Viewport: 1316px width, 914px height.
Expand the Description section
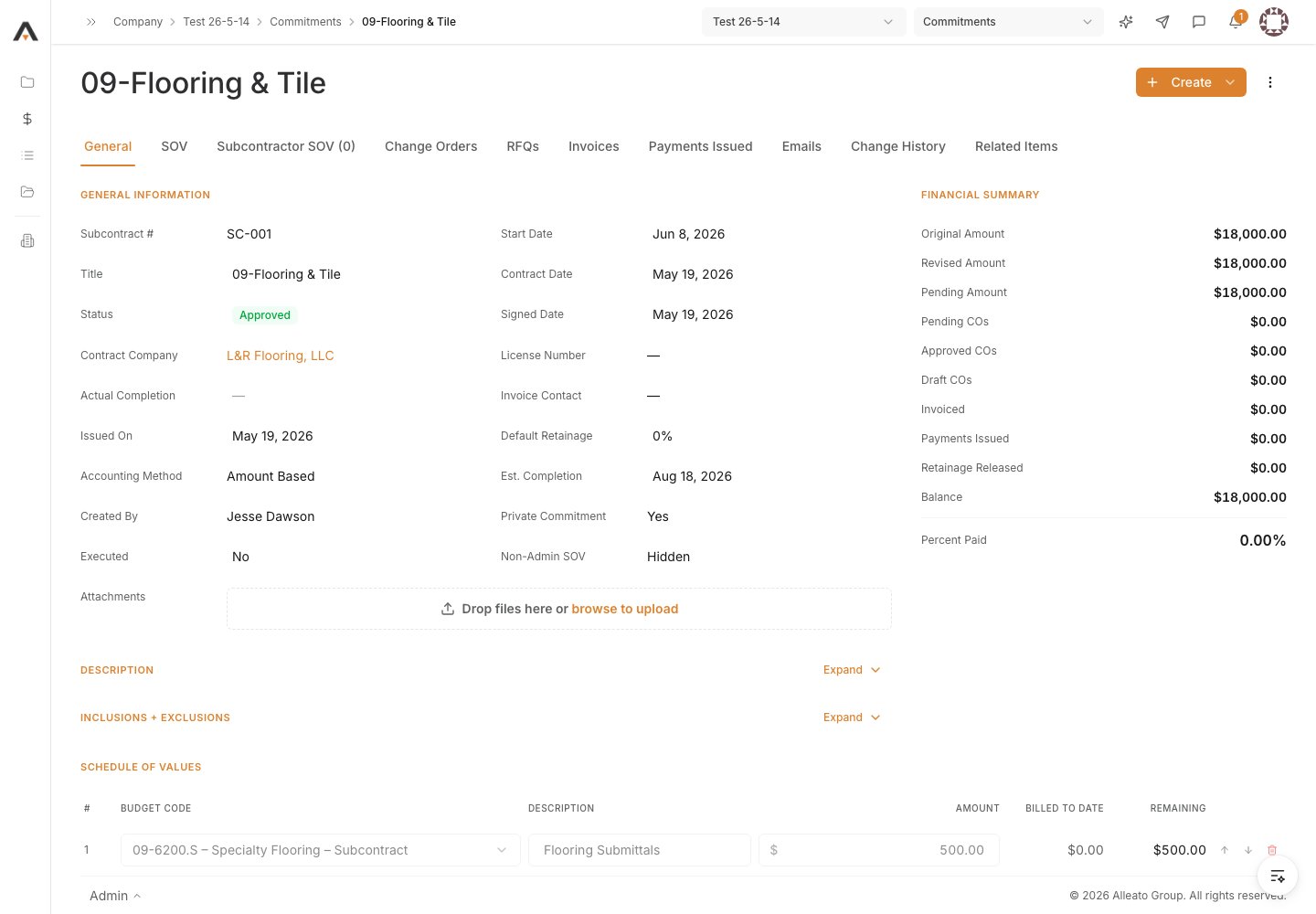(852, 670)
